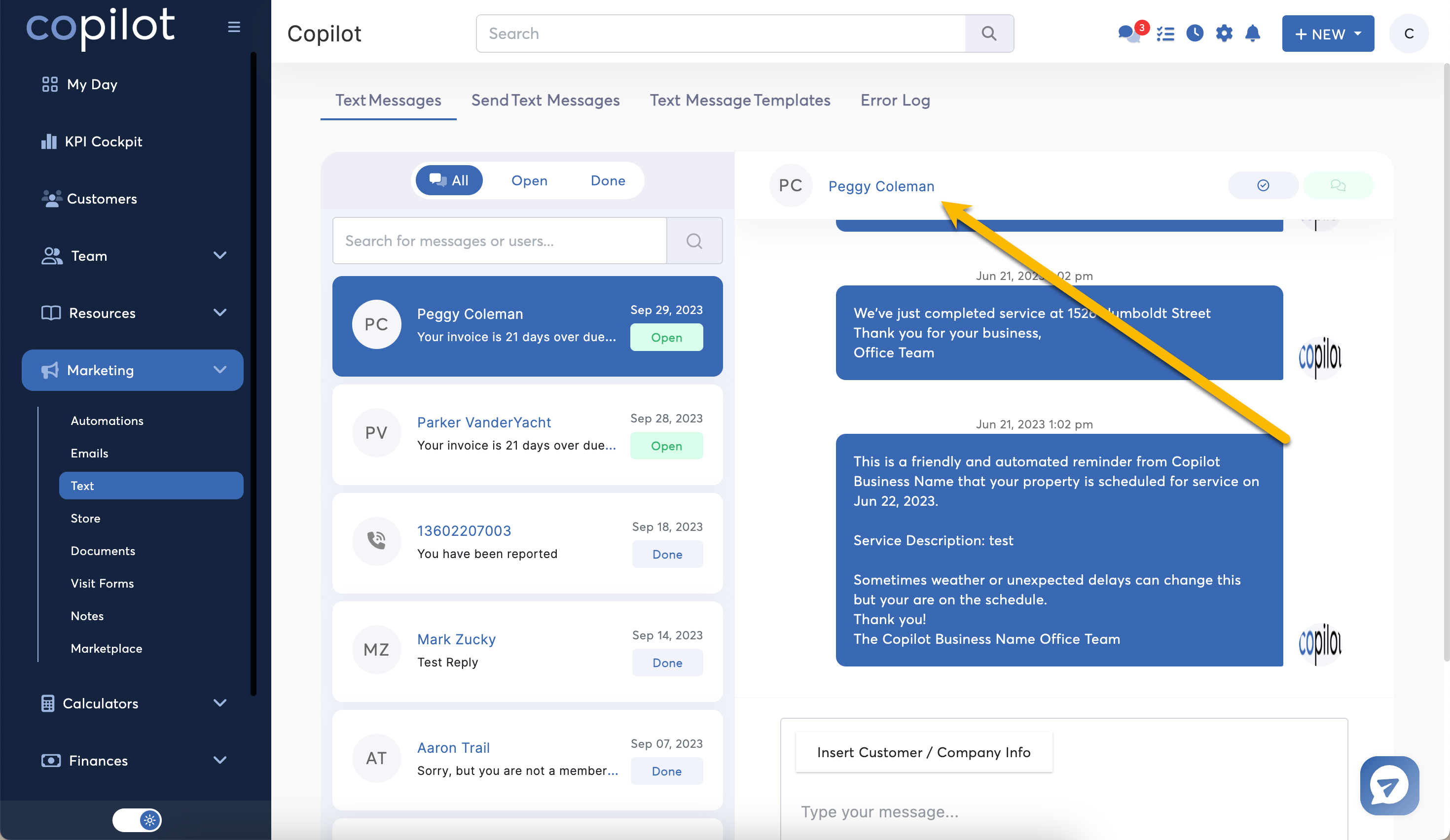Viewport: 1450px width, 840px height.
Task: Click Done status on 13602207003 row
Action: 667,554
